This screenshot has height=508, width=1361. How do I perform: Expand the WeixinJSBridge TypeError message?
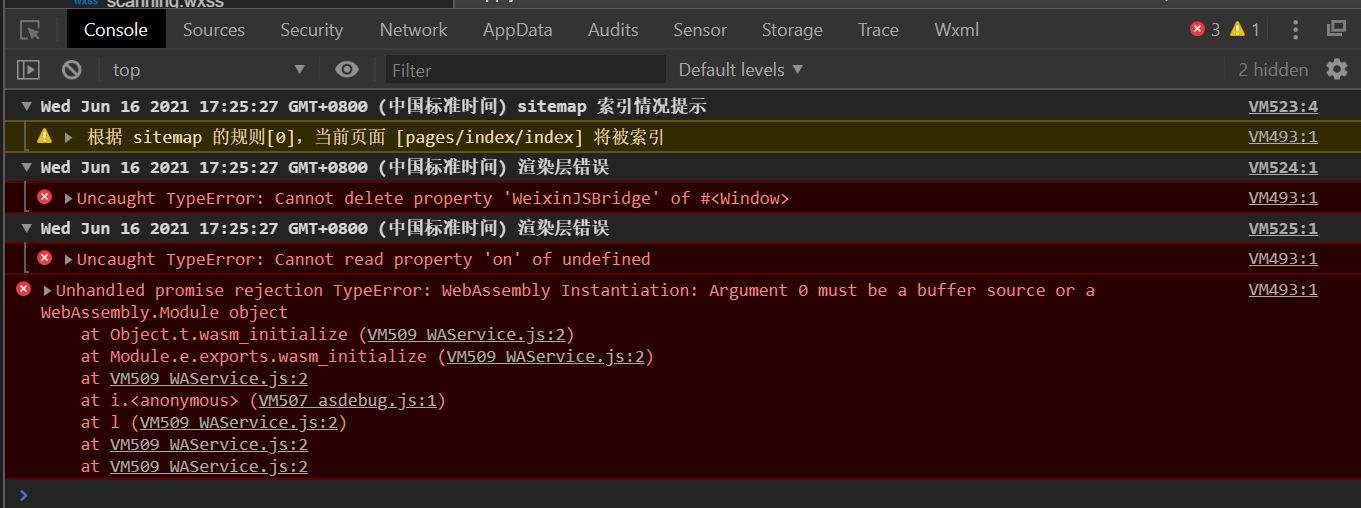[68, 199]
